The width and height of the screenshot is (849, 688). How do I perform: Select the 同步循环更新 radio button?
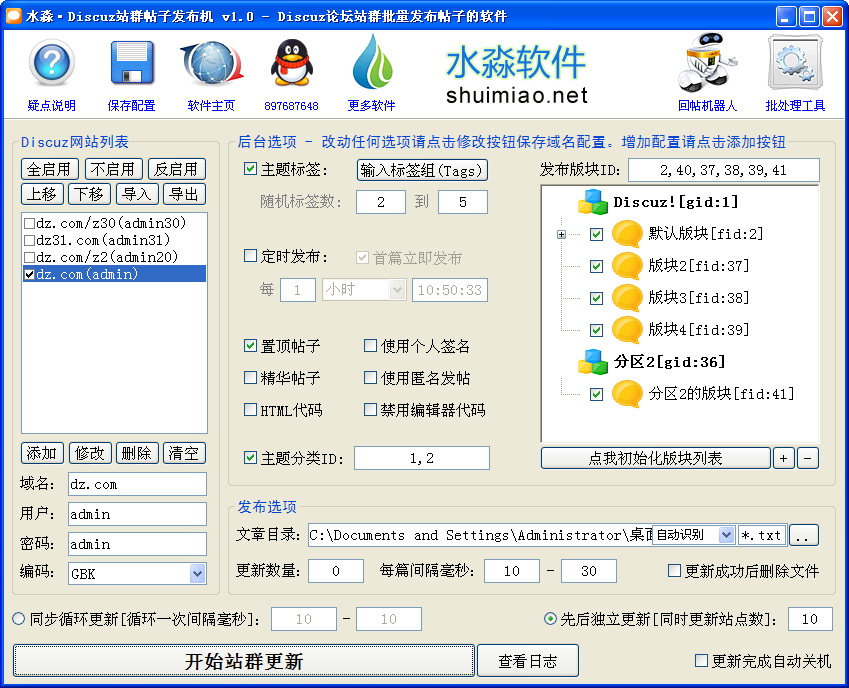point(18,619)
